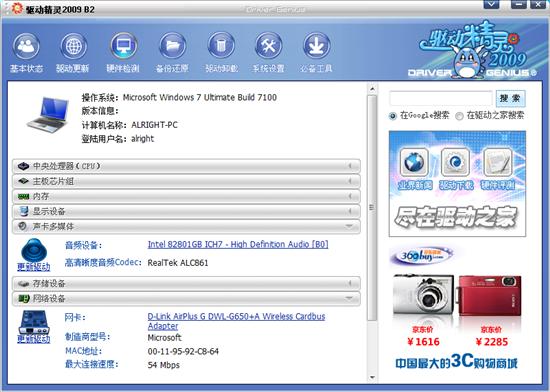The image size is (550, 392).
Task: Open the 备份还原 backup restore folder icon
Action: click(172, 46)
